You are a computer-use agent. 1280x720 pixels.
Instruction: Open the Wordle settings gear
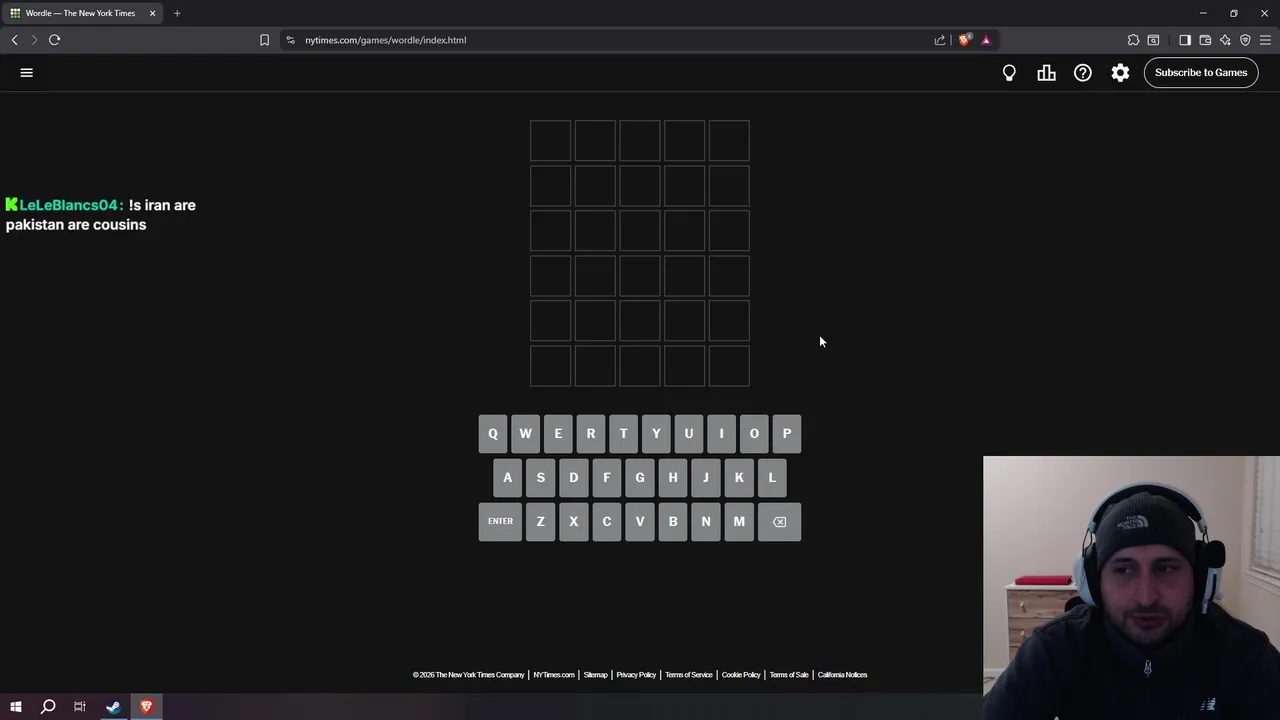point(1120,72)
